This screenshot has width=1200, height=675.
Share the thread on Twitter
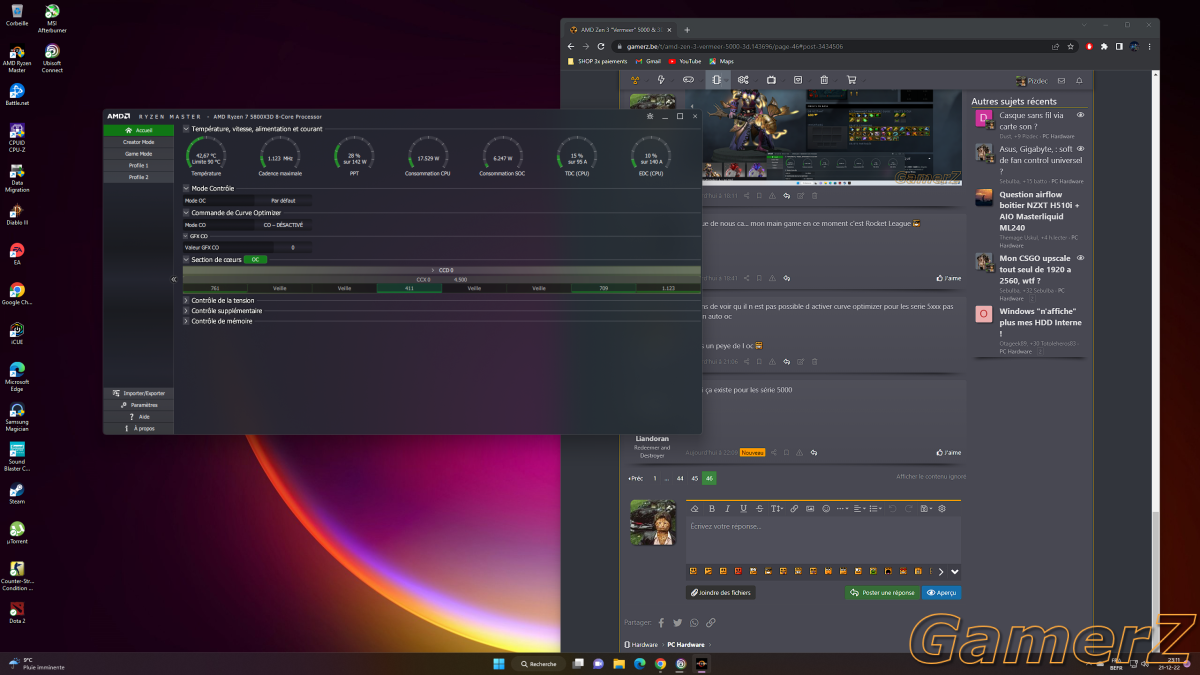point(677,622)
